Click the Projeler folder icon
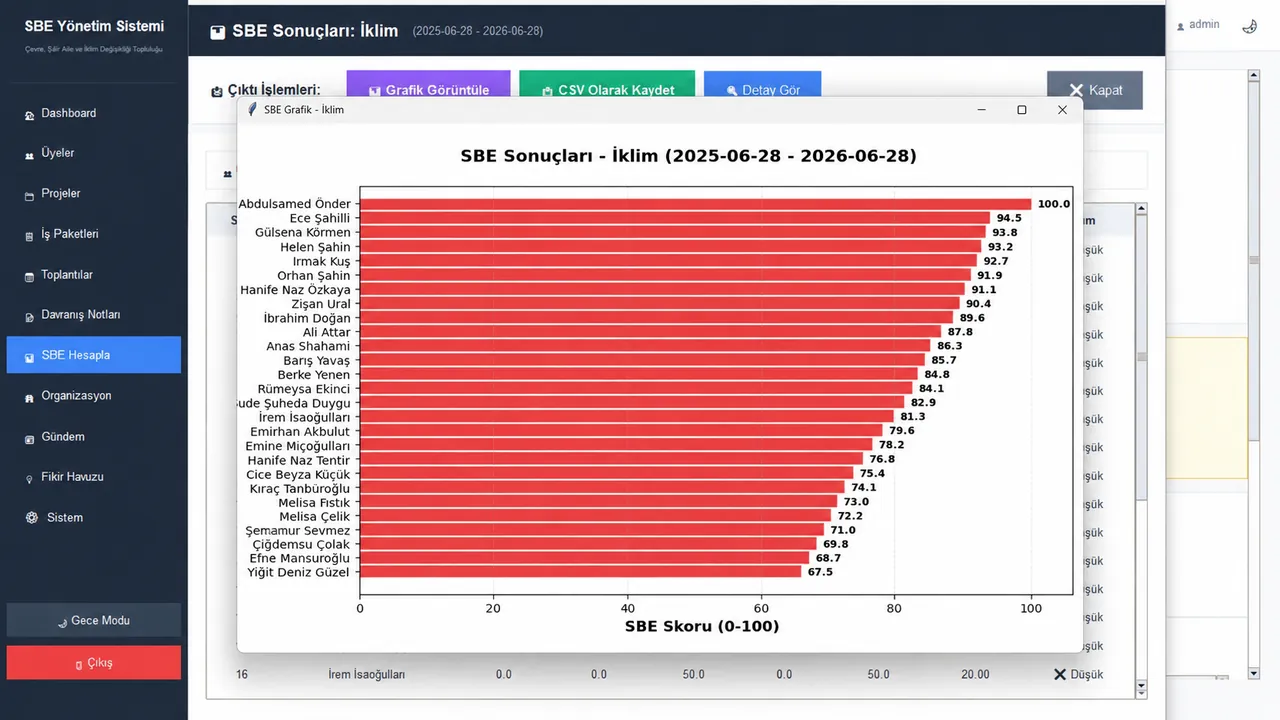Image resolution: width=1280 pixels, height=720 pixels. (29, 195)
